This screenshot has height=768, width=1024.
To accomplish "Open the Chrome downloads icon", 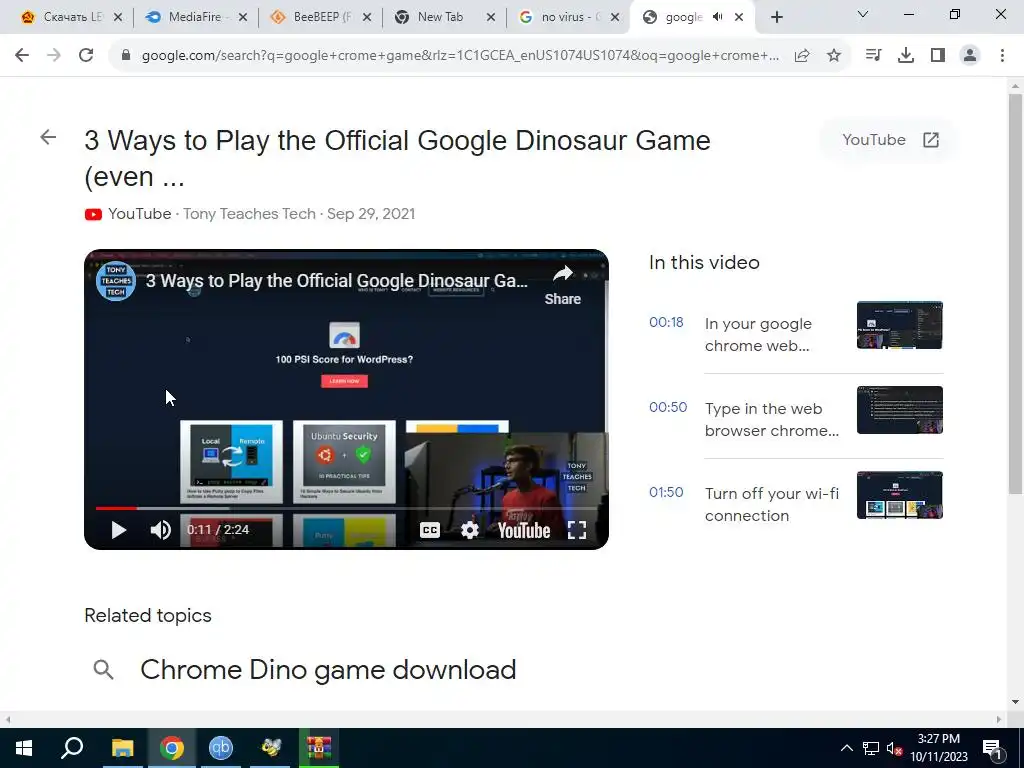I will tap(906, 56).
